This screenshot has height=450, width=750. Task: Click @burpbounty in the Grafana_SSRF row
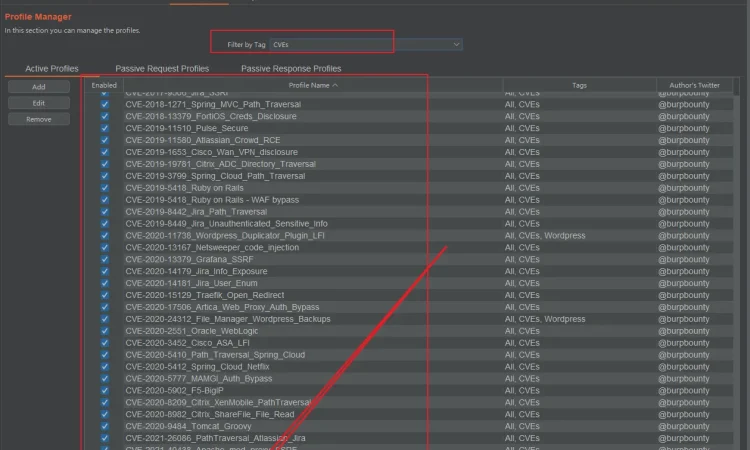684,259
